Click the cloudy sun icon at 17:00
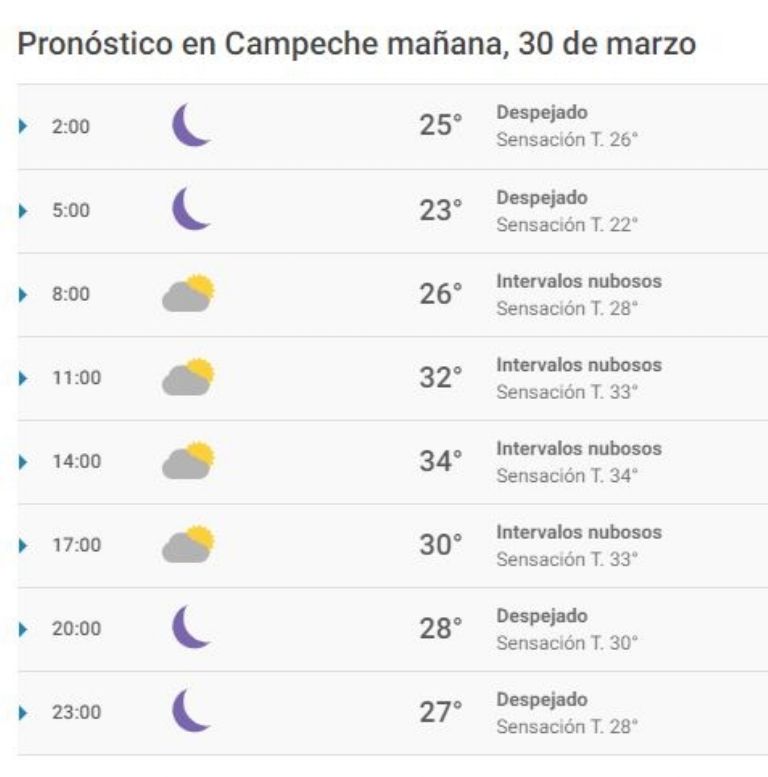768x777 pixels. coord(189,544)
